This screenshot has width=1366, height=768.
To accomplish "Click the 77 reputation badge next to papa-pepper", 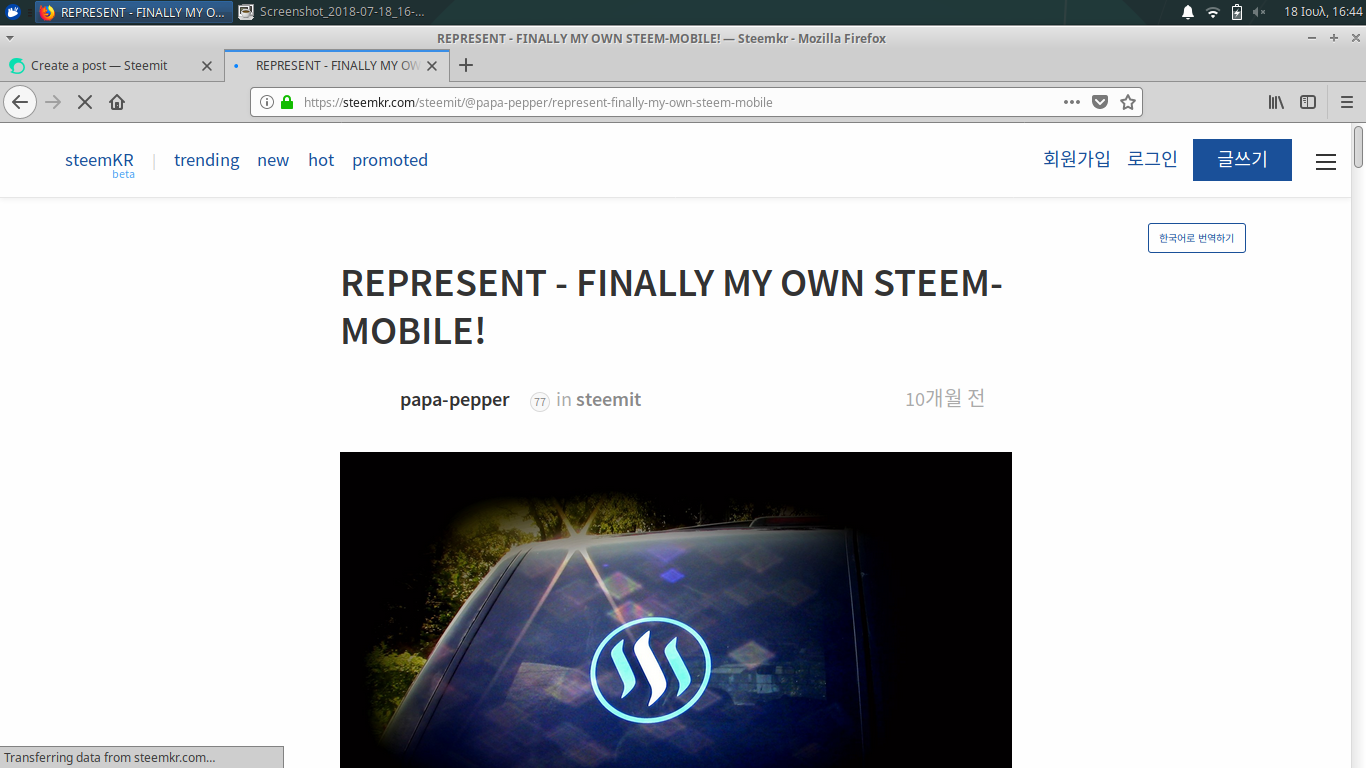I will pos(540,401).
